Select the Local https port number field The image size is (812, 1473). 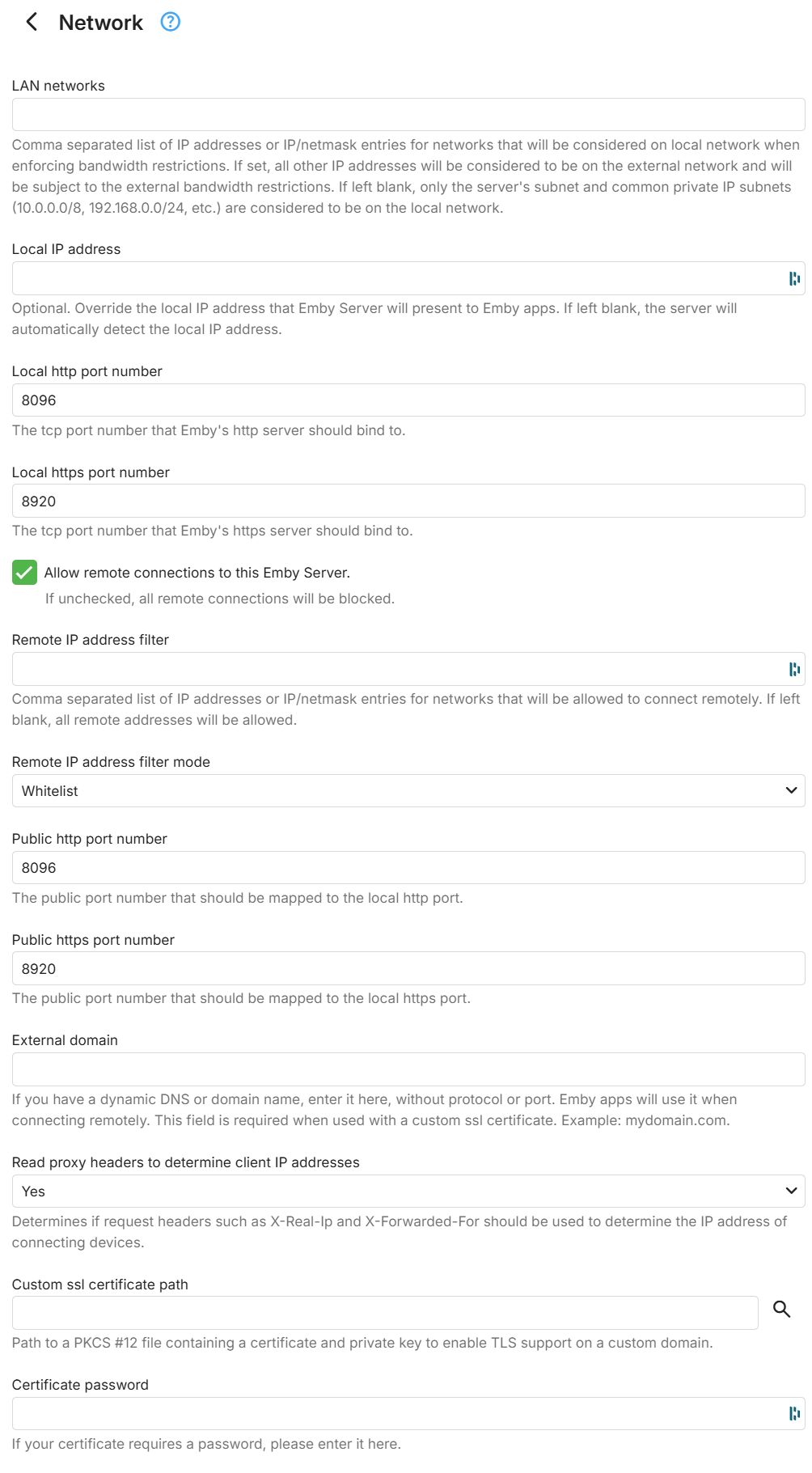point(408,501)
